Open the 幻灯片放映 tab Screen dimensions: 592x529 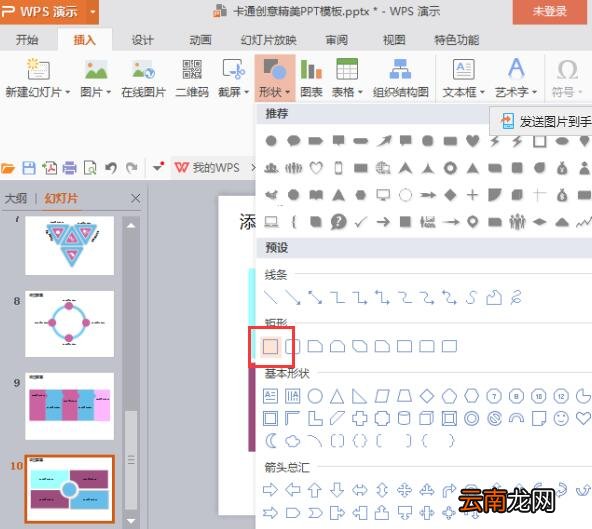point(268,40)
